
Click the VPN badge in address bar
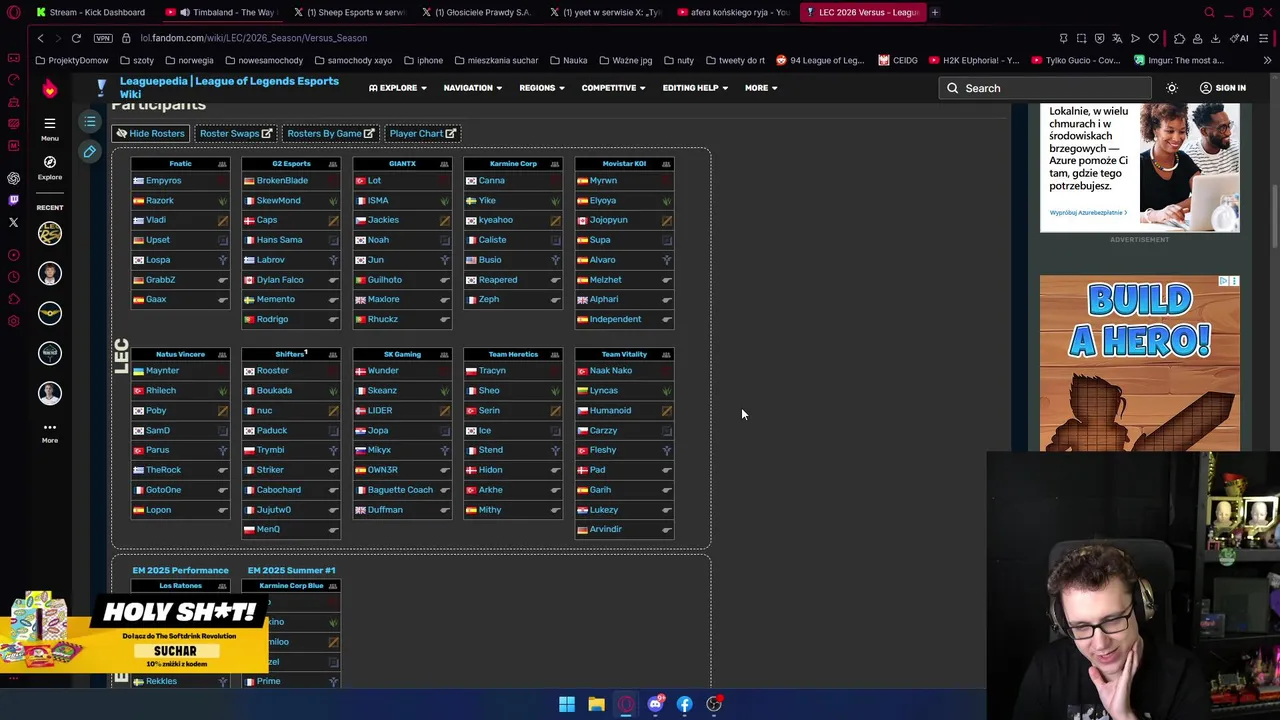[x=103, y=38]
